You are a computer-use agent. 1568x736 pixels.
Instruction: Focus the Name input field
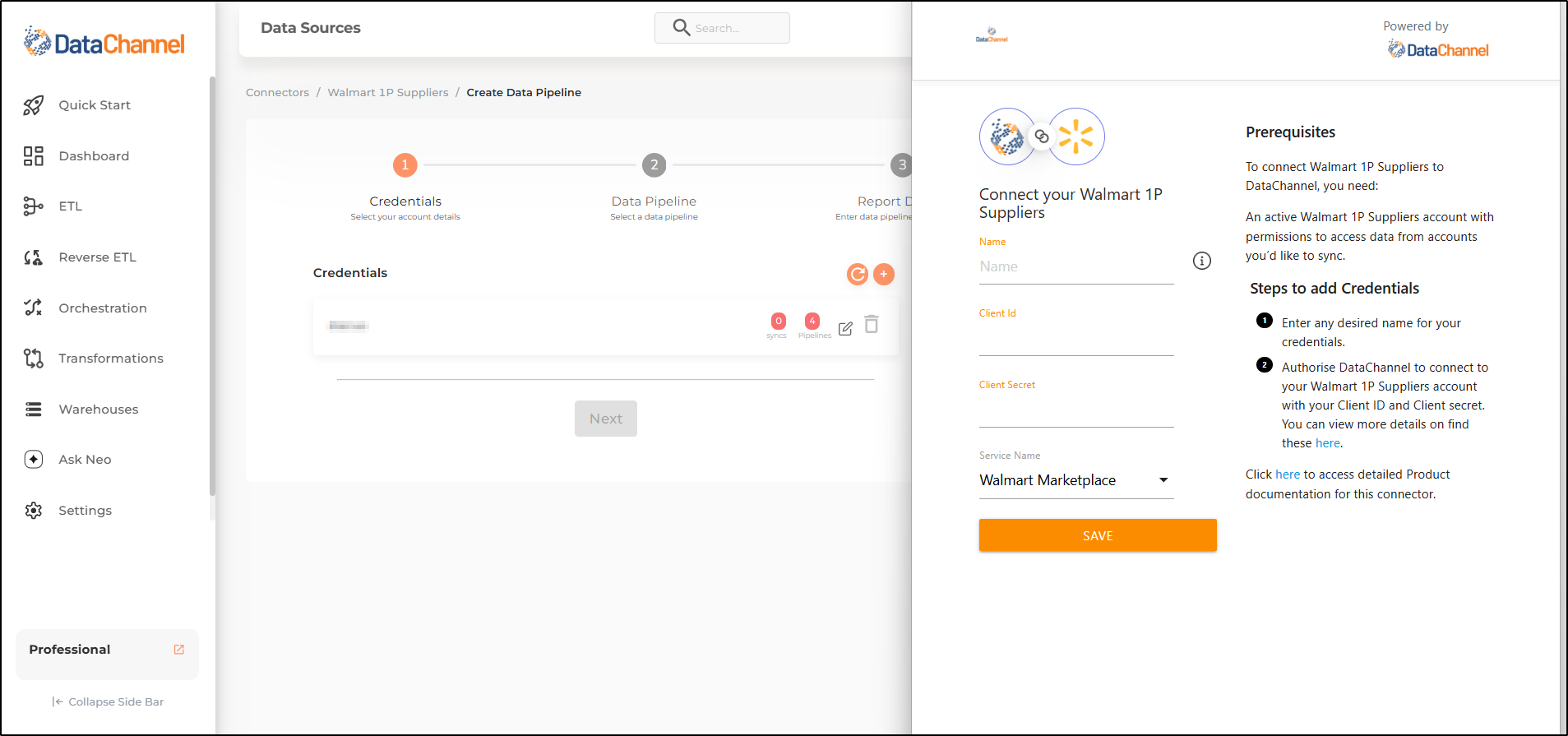(1076, 266)
